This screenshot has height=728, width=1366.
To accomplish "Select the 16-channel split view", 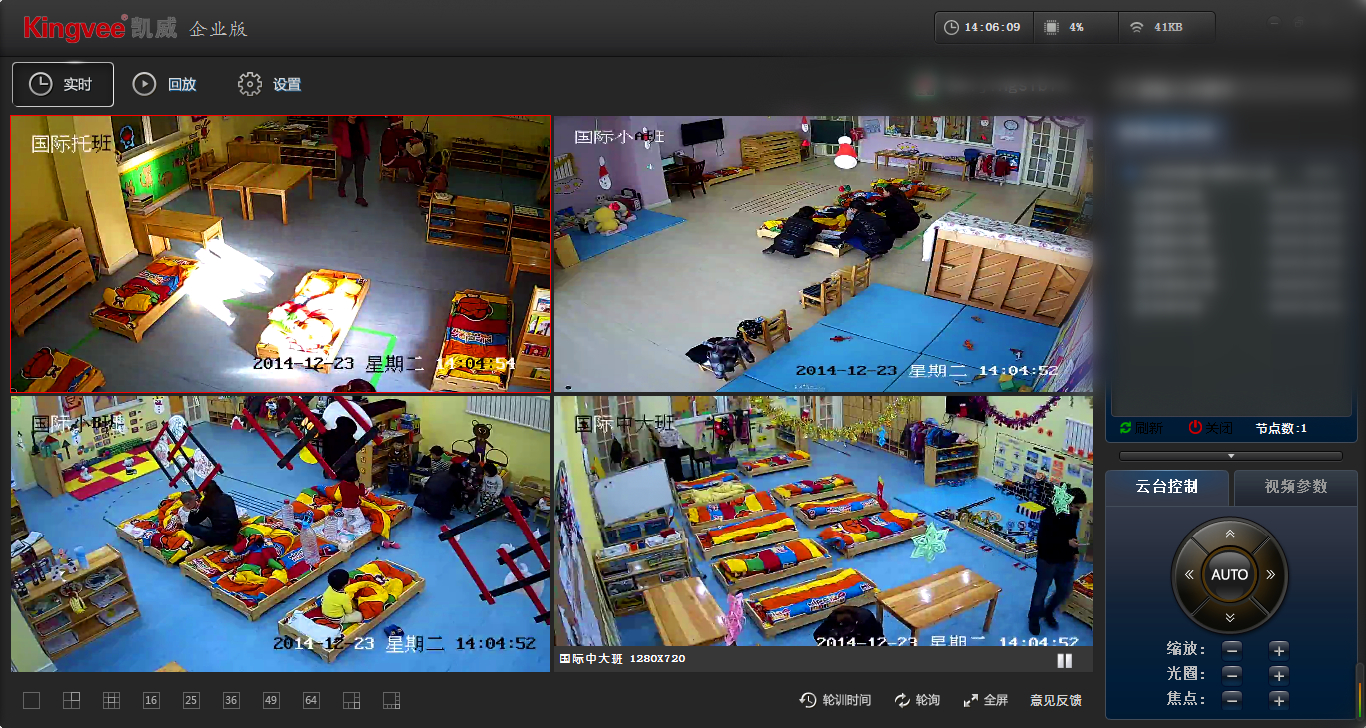I will pos(151,700).
